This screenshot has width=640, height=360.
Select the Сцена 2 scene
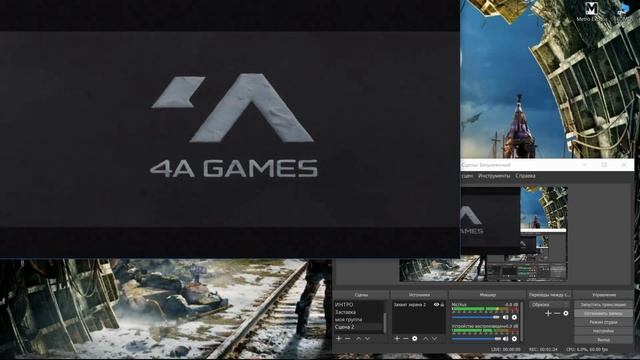coord(358,327)
